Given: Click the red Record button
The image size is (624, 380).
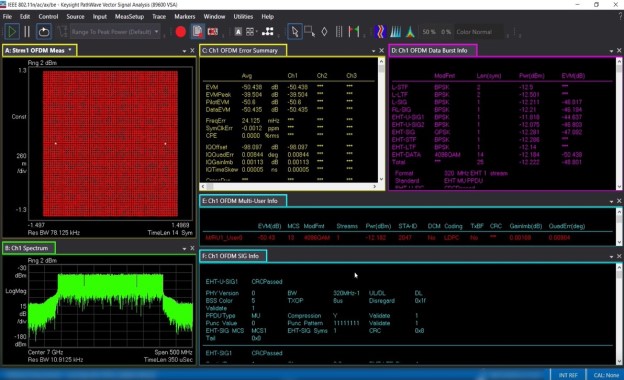Looking at the screenshot, I should click(181, 32).
